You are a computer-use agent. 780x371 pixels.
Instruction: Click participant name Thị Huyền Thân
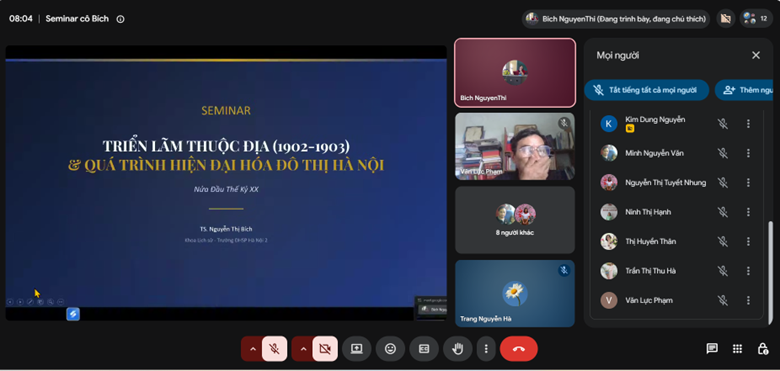point(651,242)
